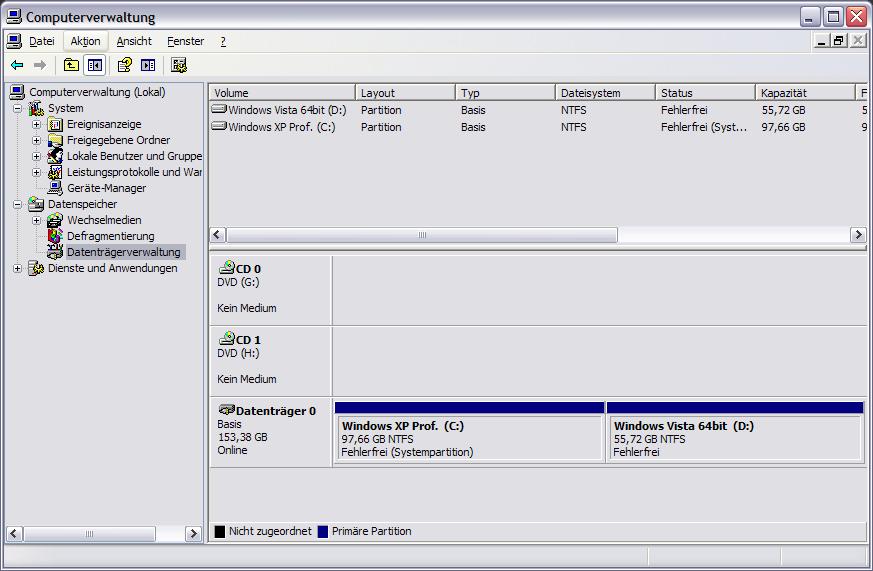Expand the Wechselmedien node

click(x=36, y=220)
